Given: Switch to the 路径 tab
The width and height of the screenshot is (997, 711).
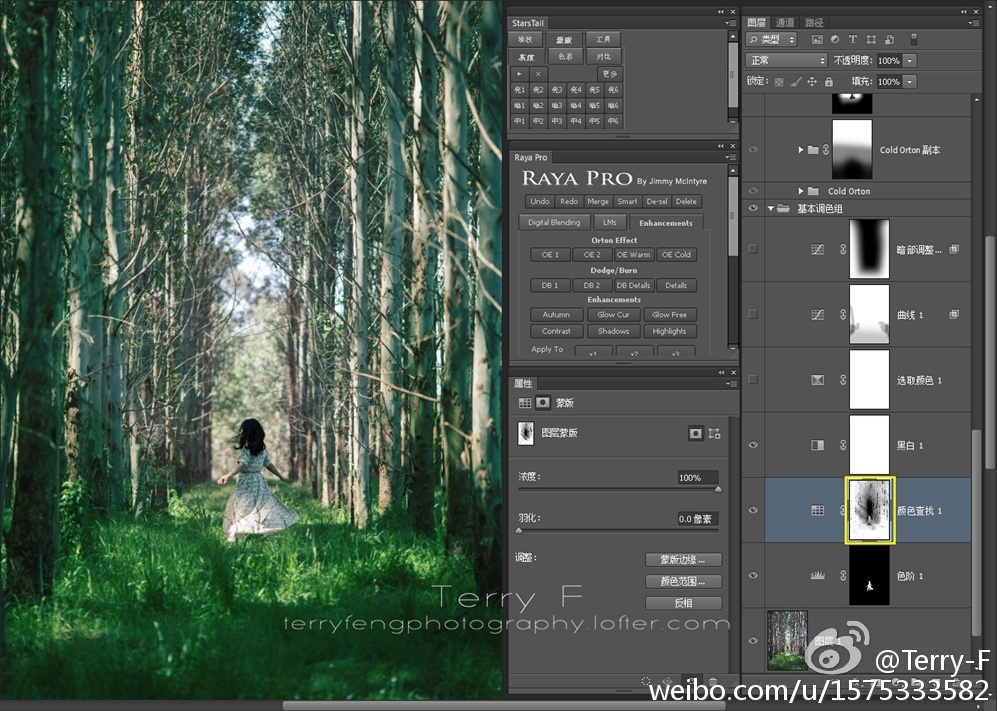Looking at the screenshot, I should pyautogui.click(x=814, y=22).
